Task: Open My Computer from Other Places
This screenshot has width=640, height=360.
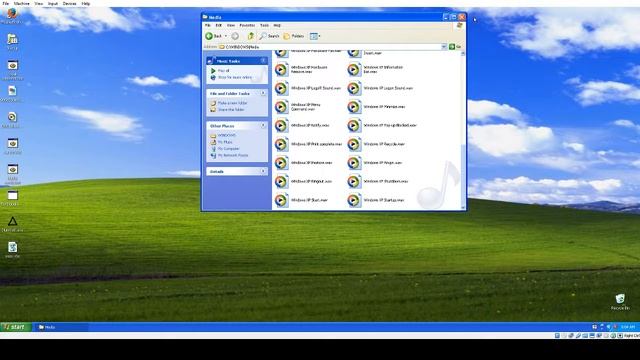Action: click(x=228, y=149)
